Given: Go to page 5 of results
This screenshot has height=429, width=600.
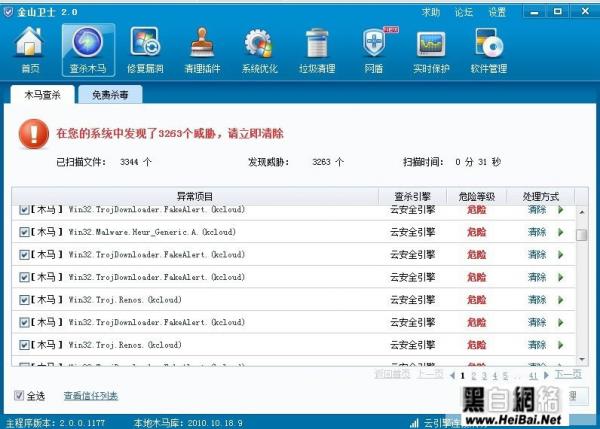Looking at the screenshot, I should 505,376.
